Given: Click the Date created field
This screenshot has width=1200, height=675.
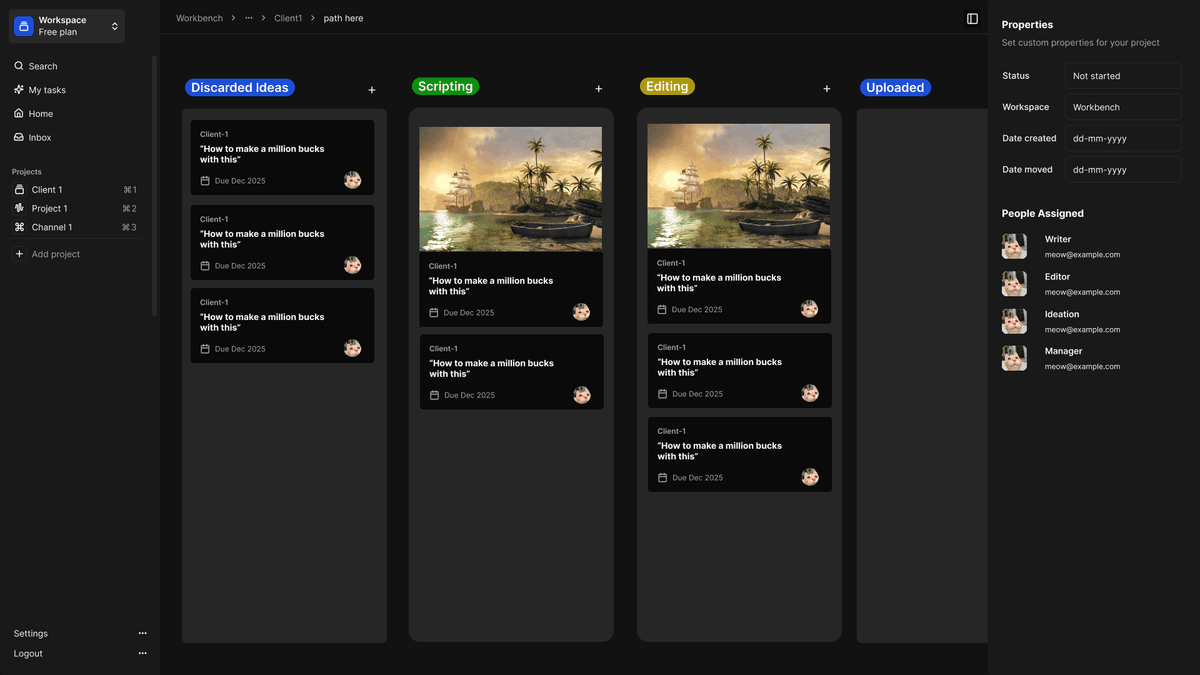Looking at the screenshot, I should click(x=1123, y=139).
